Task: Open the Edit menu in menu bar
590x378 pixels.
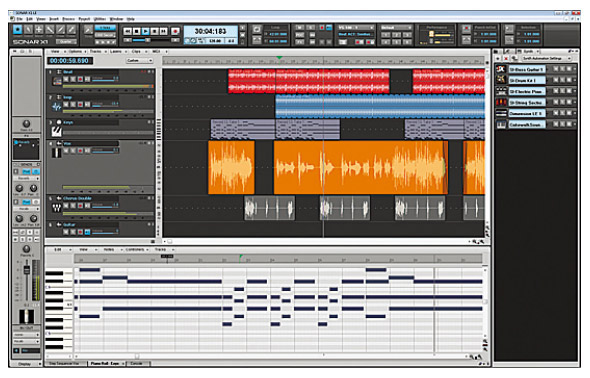Action: tap(29, 19)
